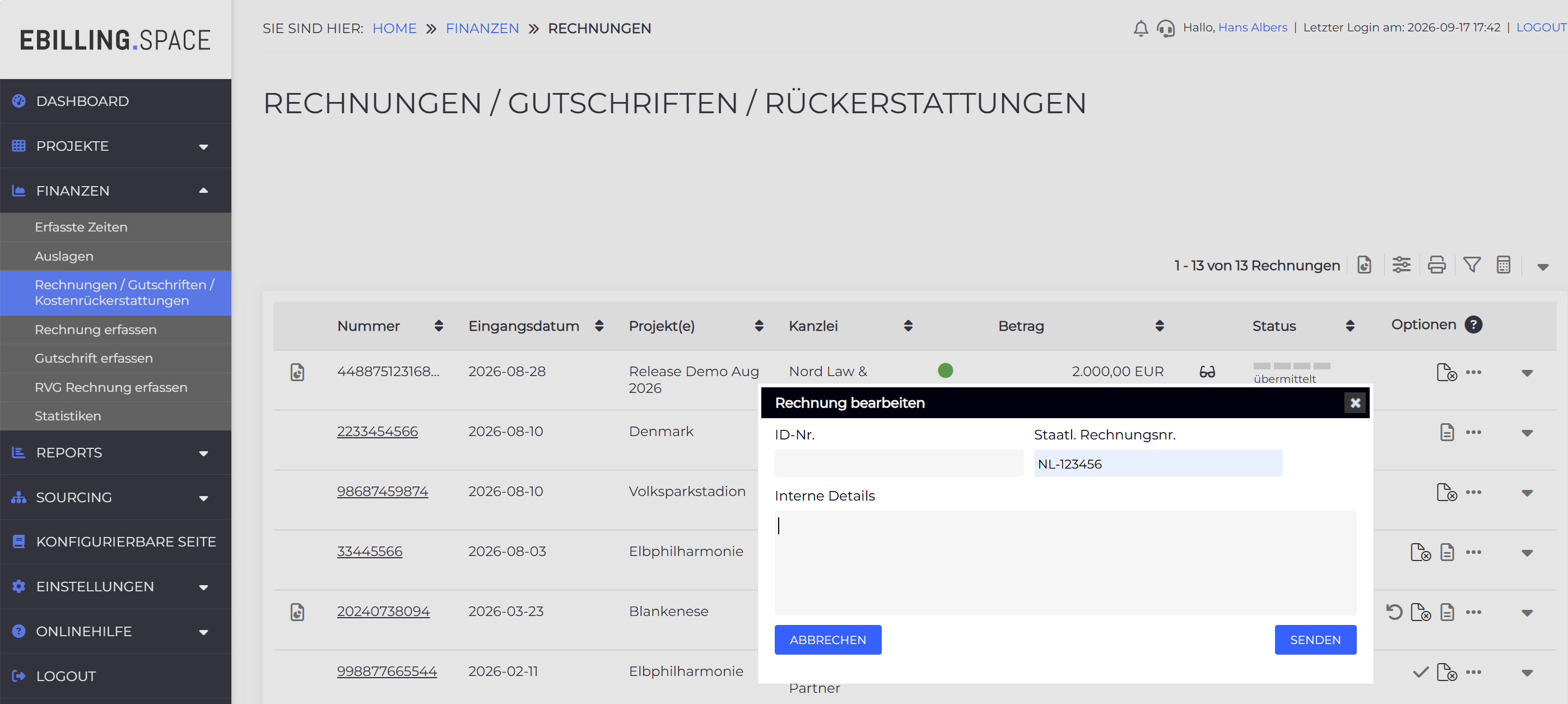Image resolution: width=1568 pixels, height=704 pixels.
Task: Open the table column settings sliders icon
Action: click(x=1401, y=265)
